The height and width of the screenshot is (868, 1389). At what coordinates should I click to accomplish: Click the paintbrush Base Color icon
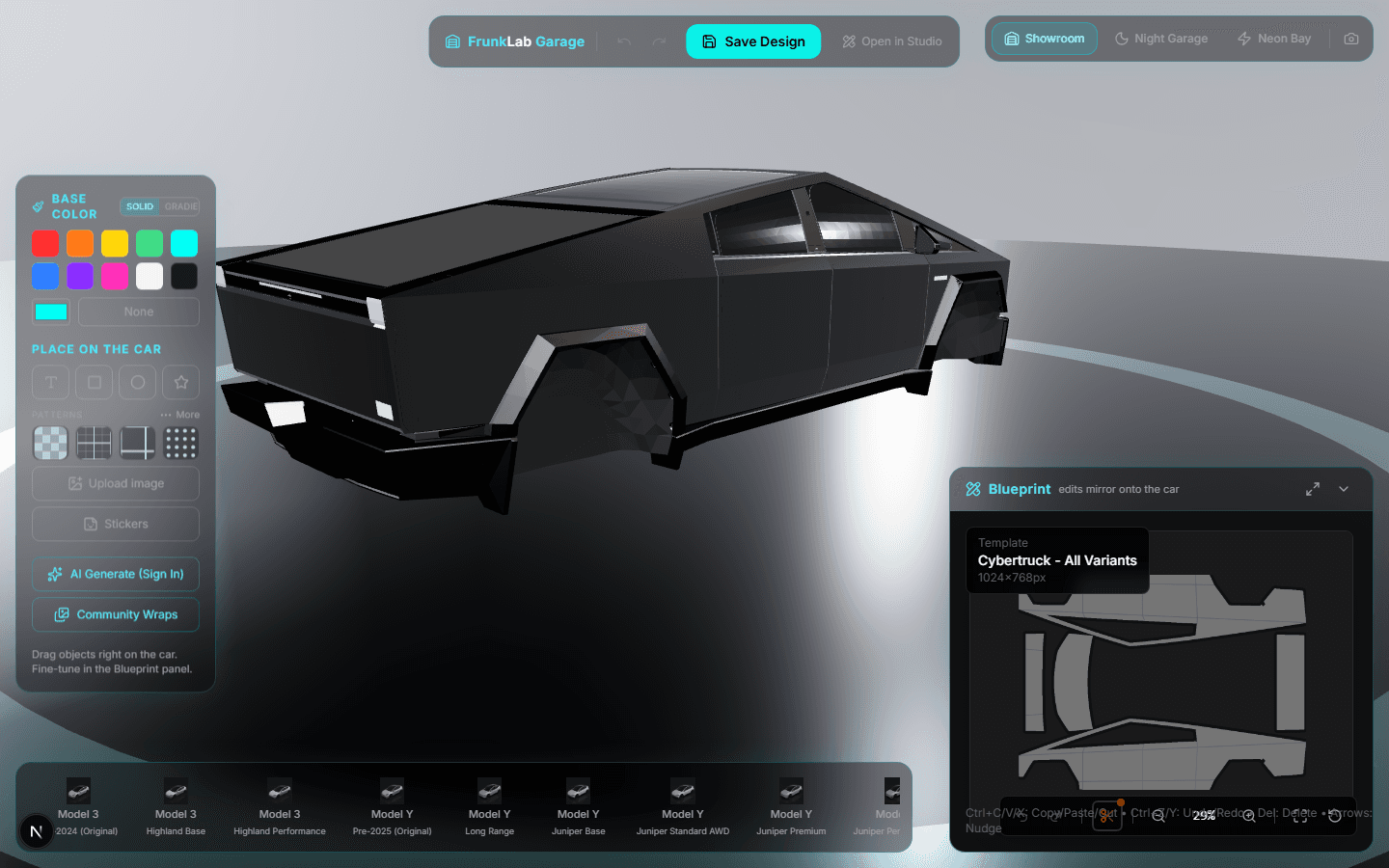pyautogui.click(x=38, y=206)
